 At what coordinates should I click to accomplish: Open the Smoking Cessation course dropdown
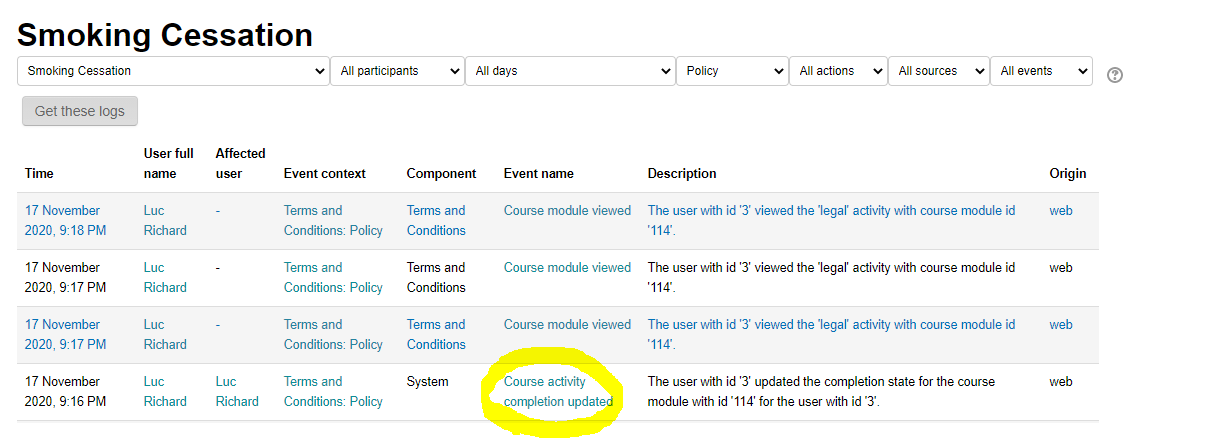click(173, 71)
